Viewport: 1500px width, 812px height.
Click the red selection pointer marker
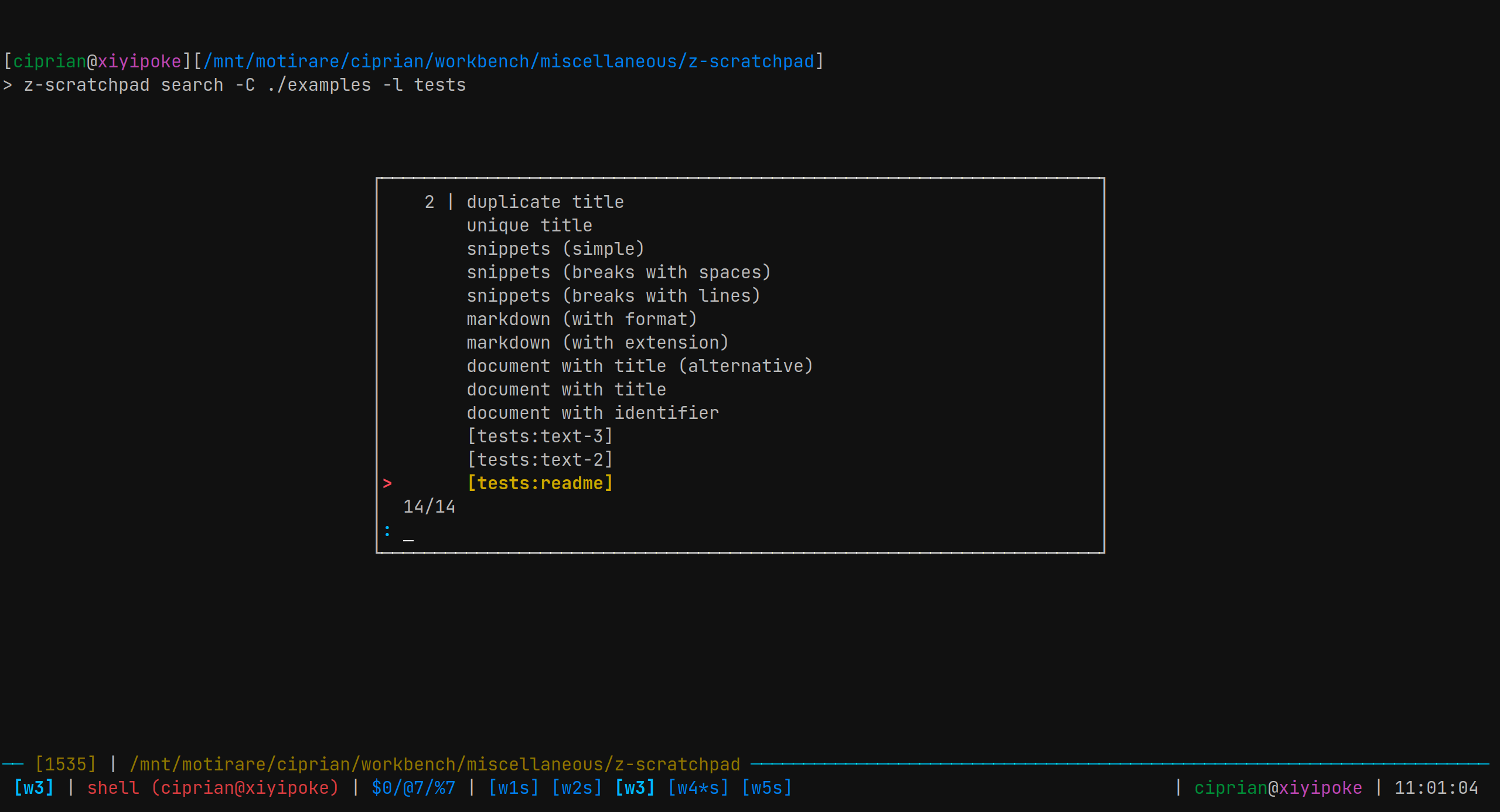click(x=387, y=483)
